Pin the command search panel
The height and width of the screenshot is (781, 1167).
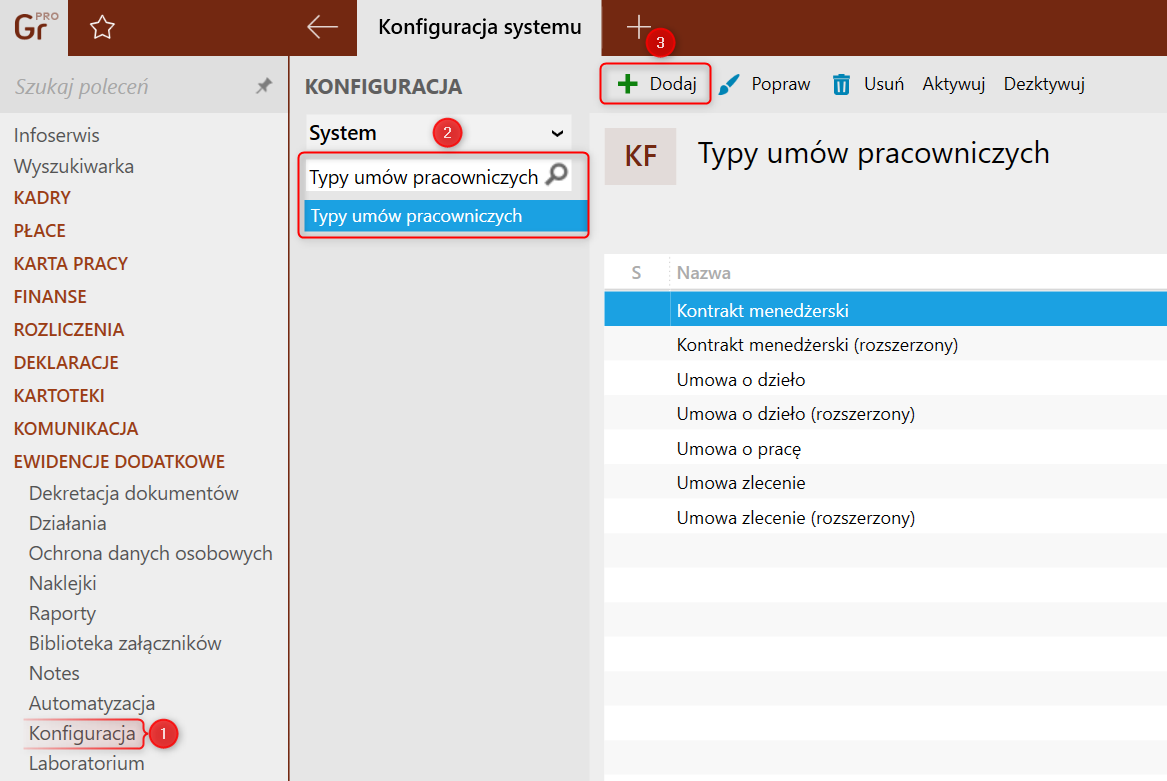coord(263,86)
